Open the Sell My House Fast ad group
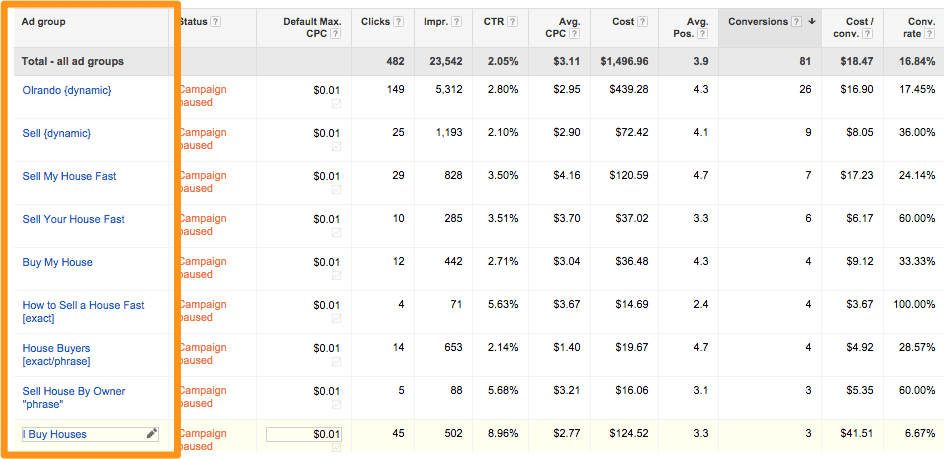 [x=69, y=176]
